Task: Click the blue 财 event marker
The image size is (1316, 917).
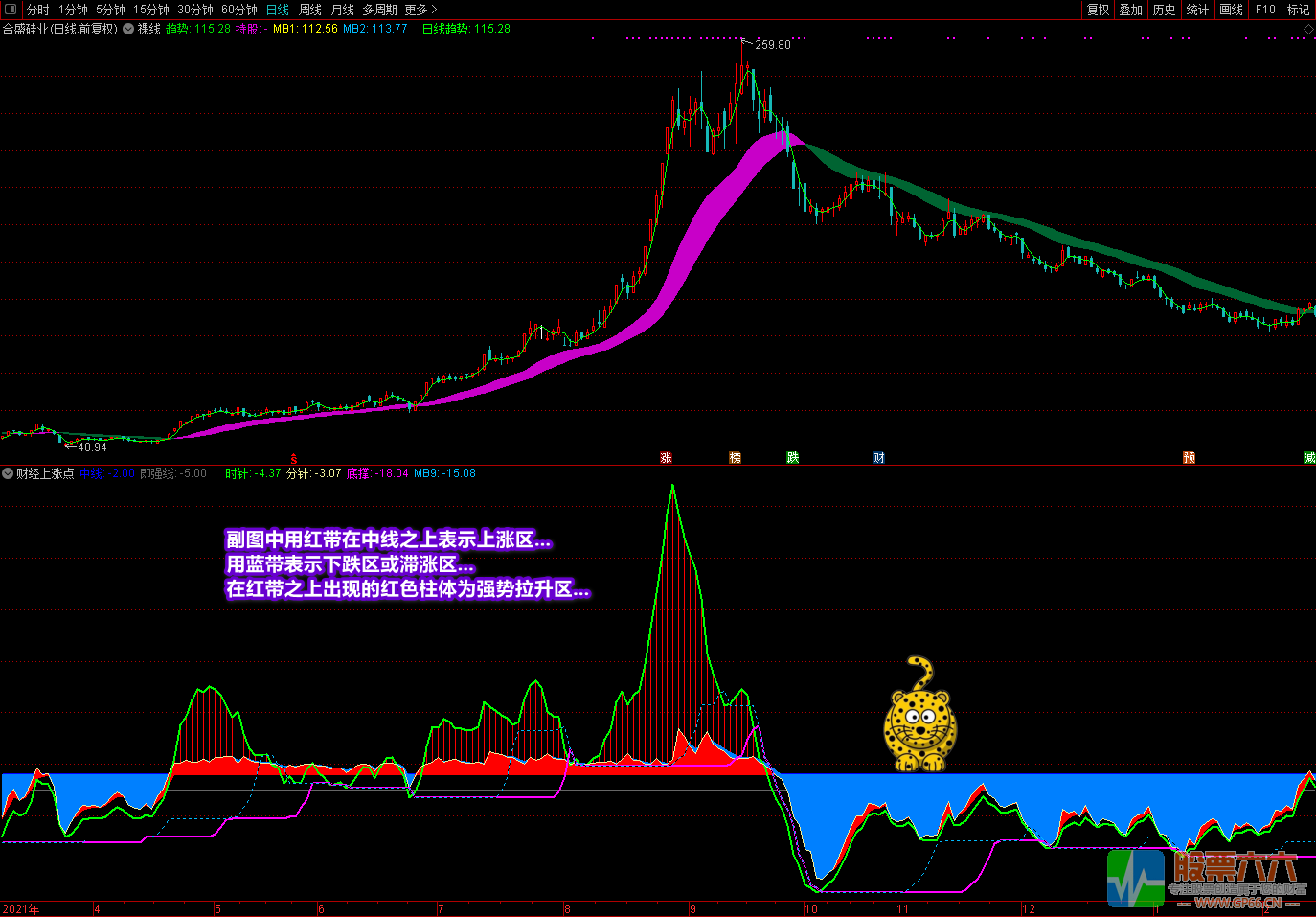Action: point(878,458)
